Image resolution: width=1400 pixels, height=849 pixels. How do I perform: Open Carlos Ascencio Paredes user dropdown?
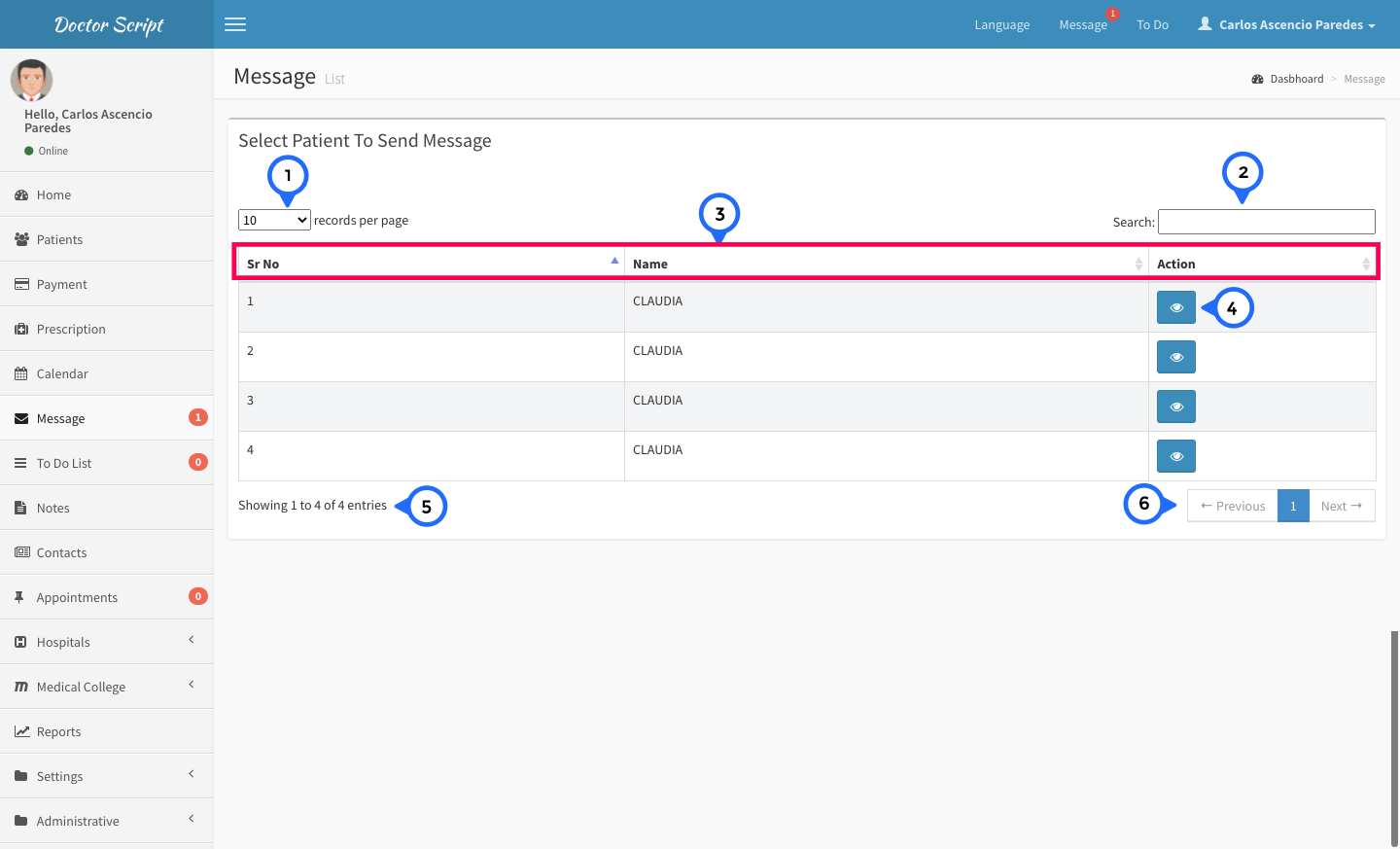pos(1287,24)
